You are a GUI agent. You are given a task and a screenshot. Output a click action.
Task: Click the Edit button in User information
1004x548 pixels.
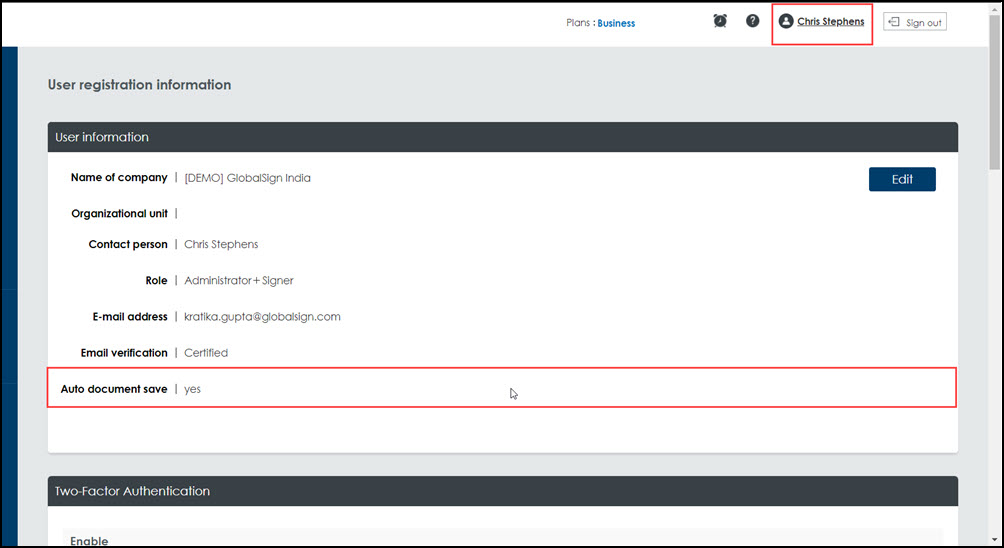[x=902, y=179]
